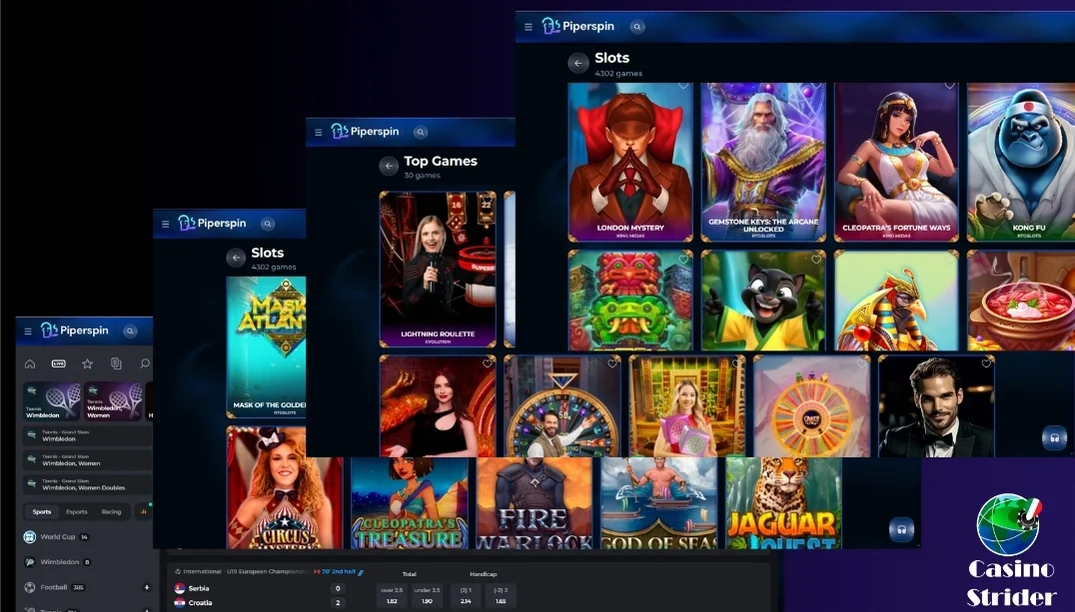Click search icon in small Slots window header

click(268, 223)
